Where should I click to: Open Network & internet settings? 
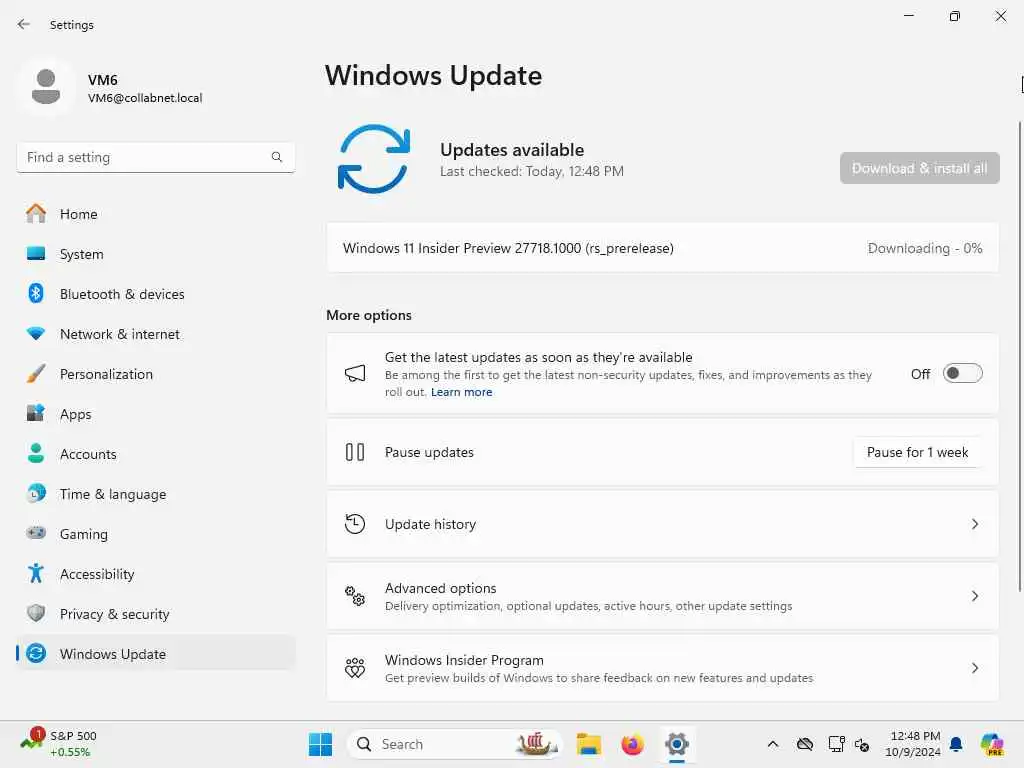(155, 334)
